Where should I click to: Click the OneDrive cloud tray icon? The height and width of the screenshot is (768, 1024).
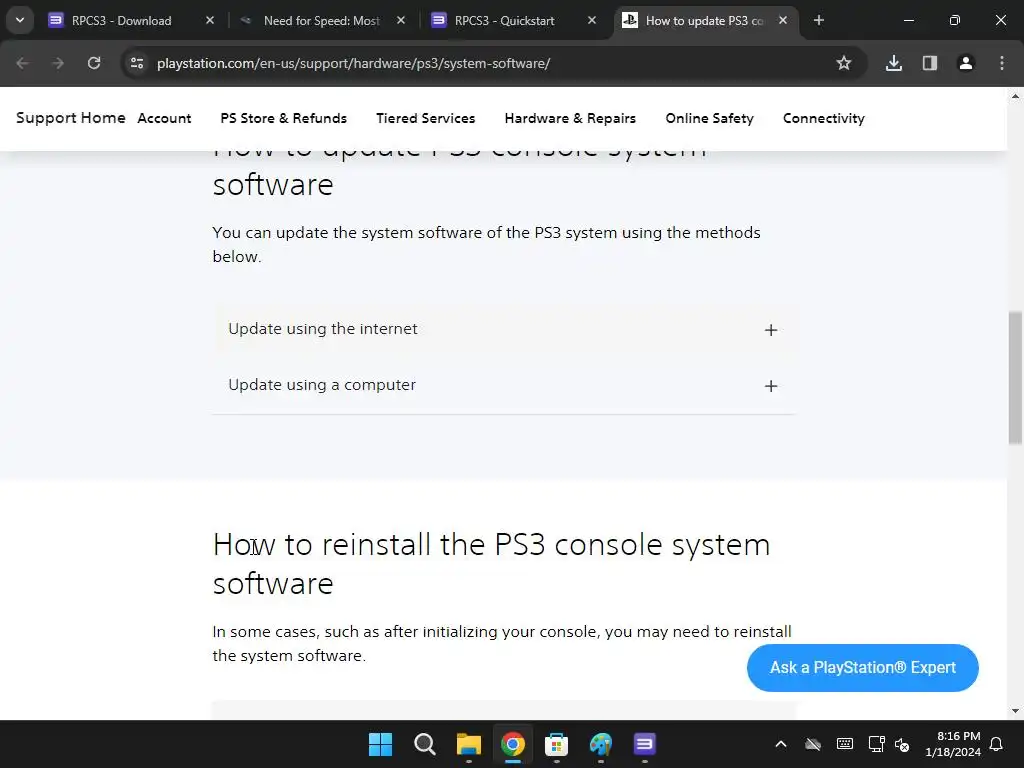pyautogui.click(x=812, y=744)
